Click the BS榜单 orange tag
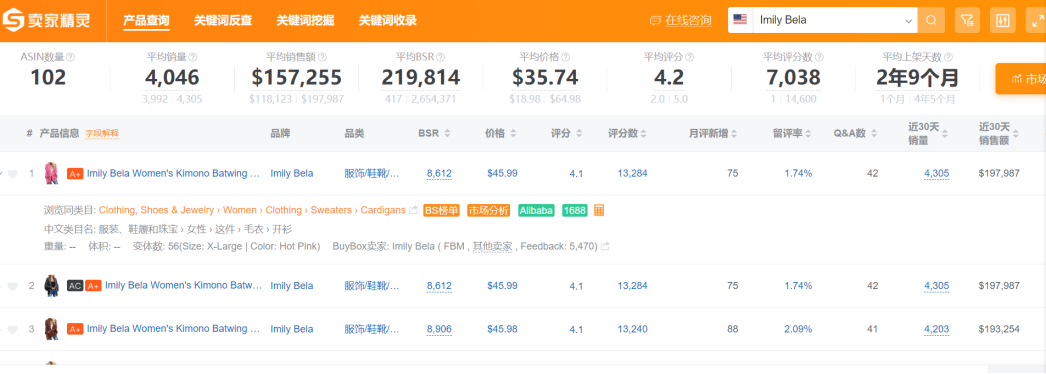 click(442, 210)
